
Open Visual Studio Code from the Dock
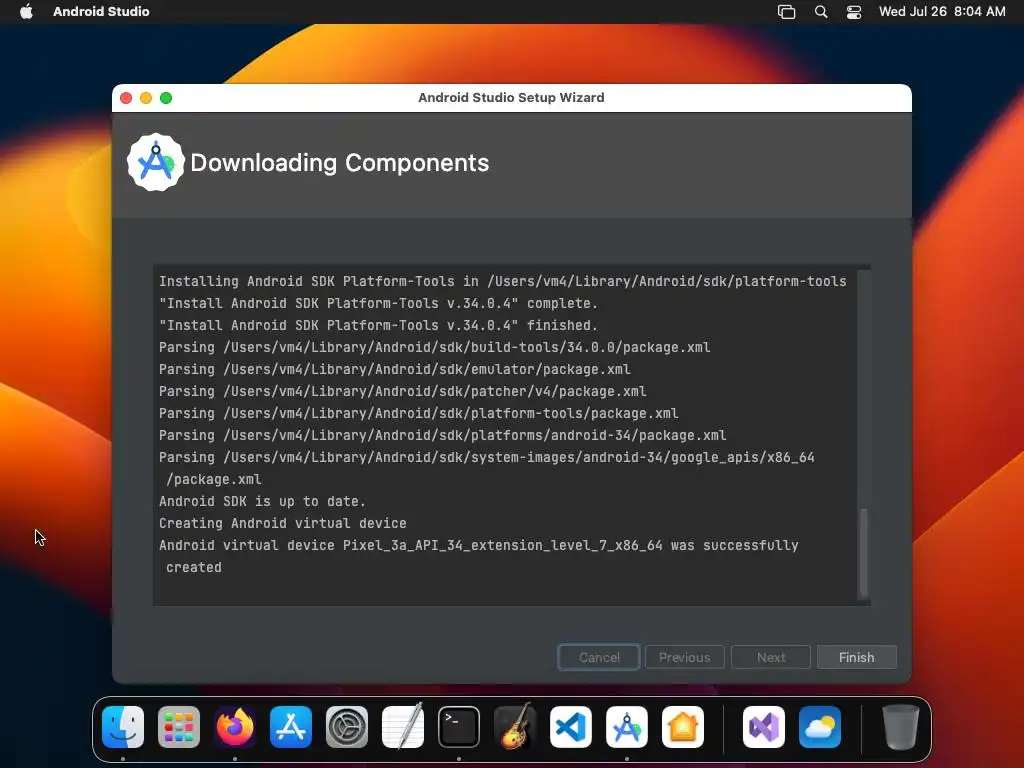571,727
